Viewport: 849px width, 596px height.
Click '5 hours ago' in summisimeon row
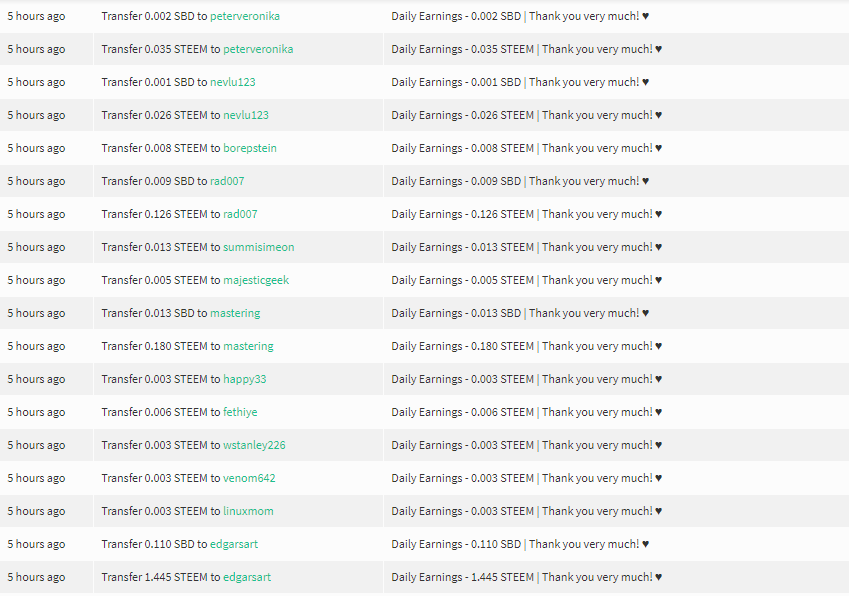tap(36, 247)
